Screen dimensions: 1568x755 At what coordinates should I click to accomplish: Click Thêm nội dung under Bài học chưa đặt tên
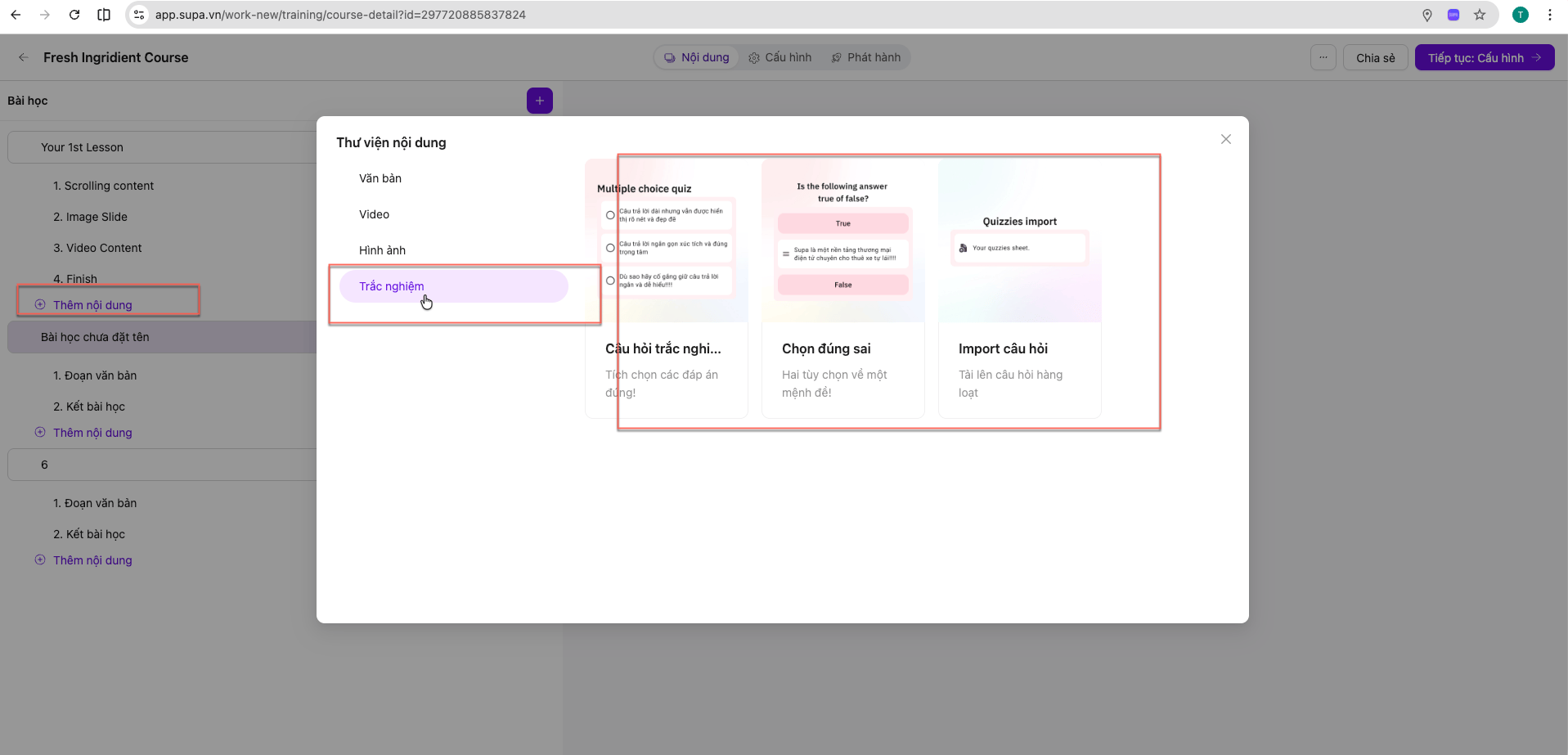pos(83,433)
